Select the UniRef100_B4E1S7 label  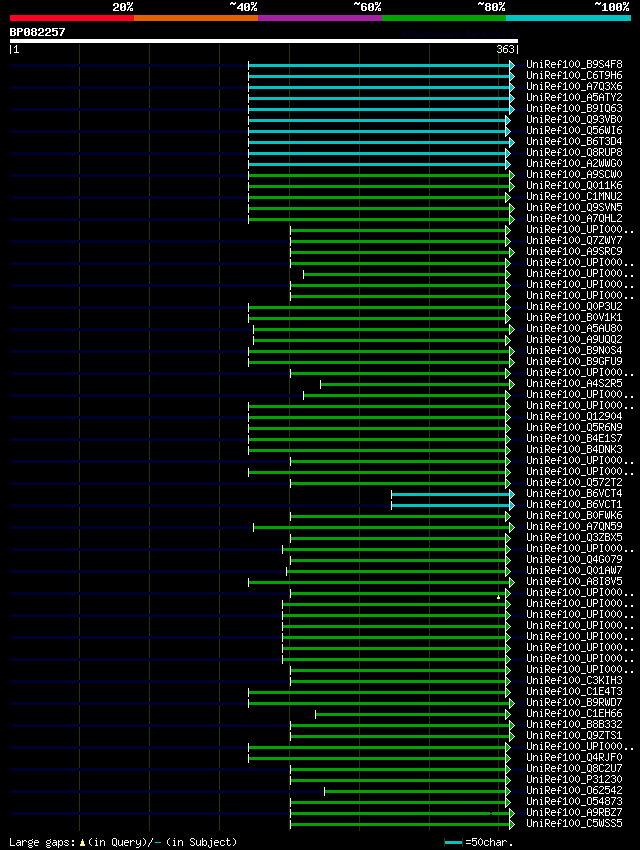tap(574, 438)
